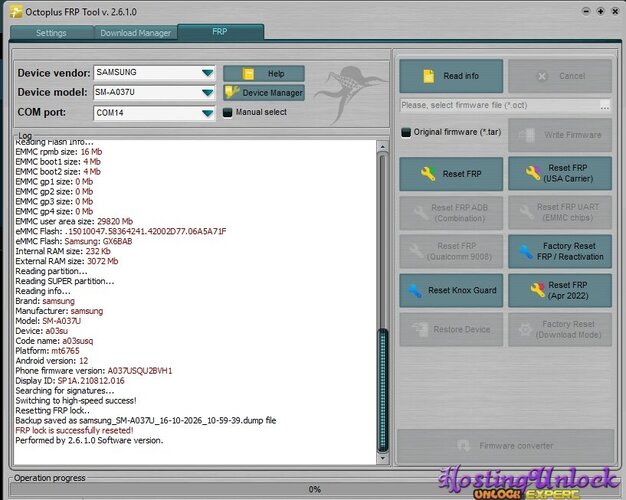The height and width of the screenshot is (500, 626).
Task: Click the Read info button
Action: [451, 76]
